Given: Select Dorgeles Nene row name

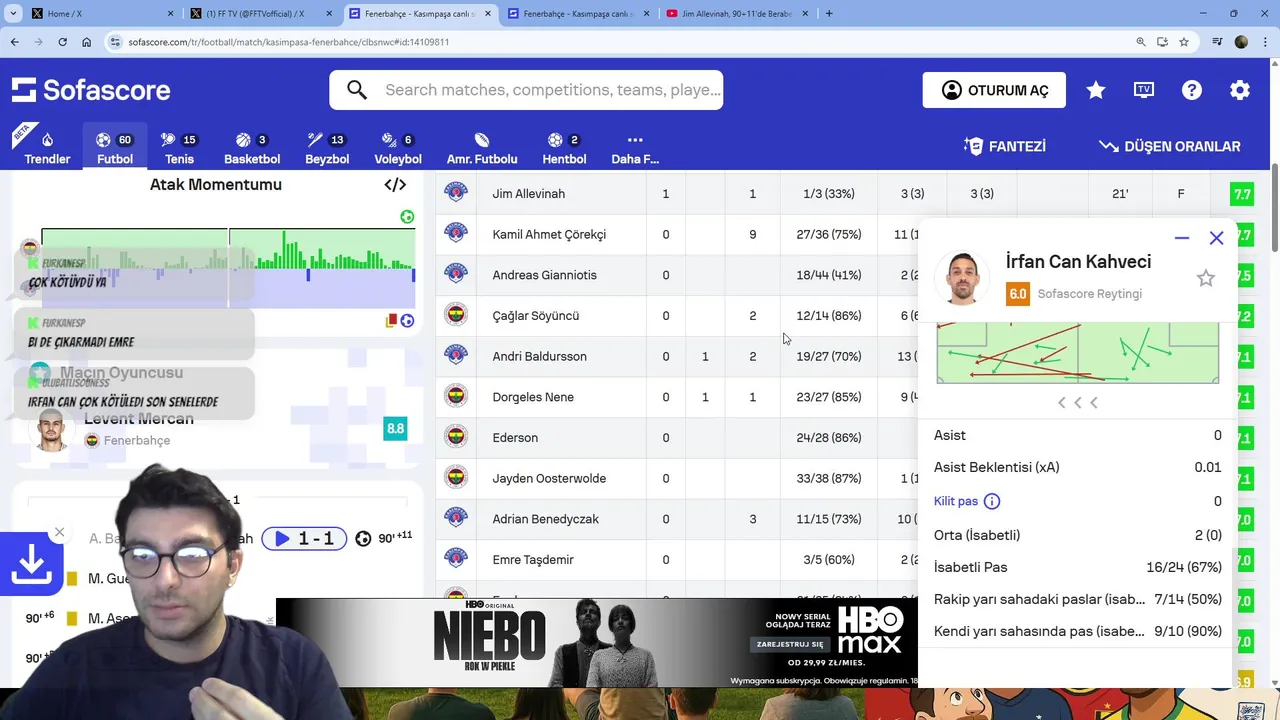Looking at the screenshot, I should click(x=533, y=397).
